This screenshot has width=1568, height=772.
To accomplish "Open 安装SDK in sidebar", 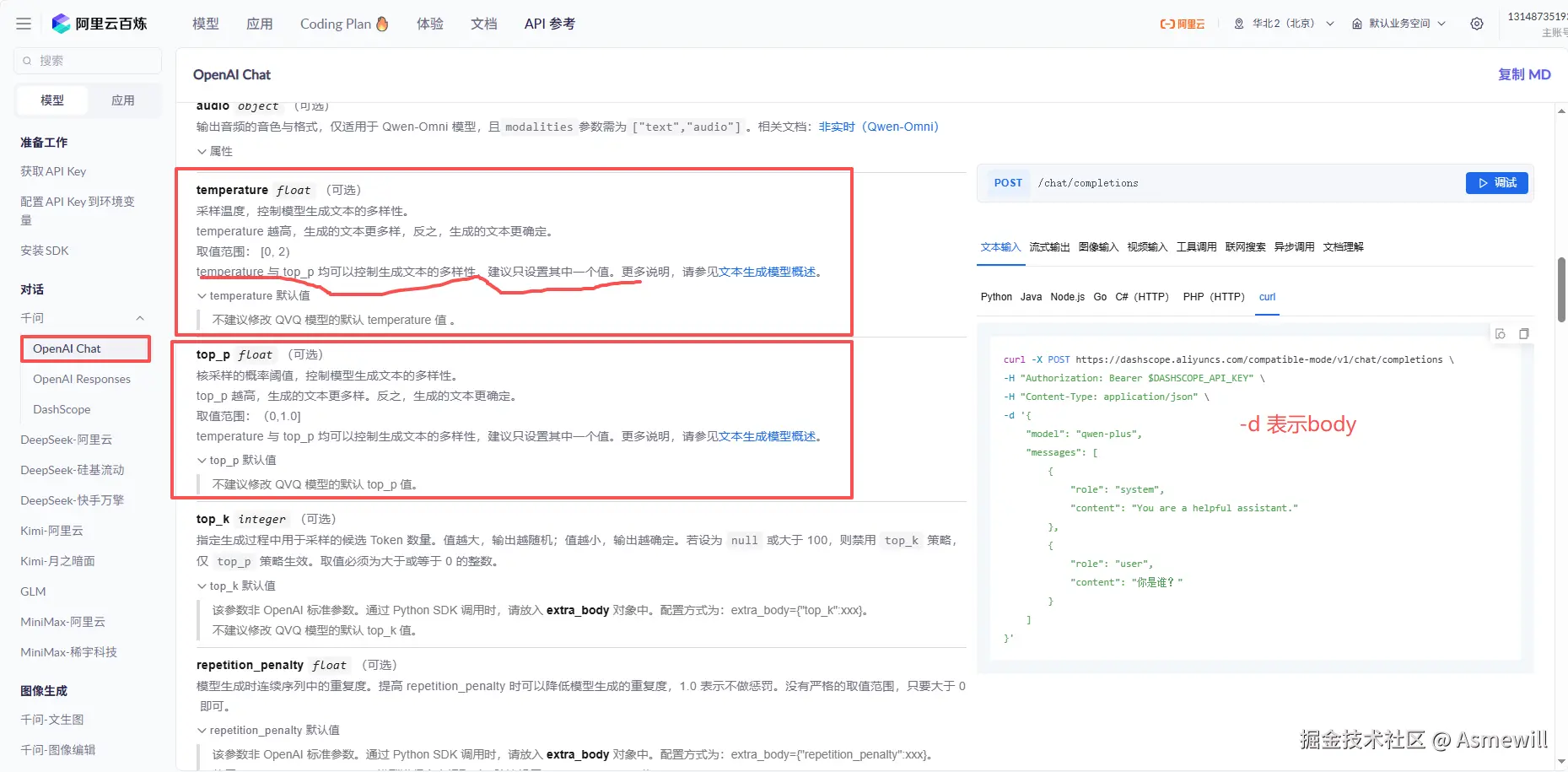I will pyautogui.click(x=45, y=251).
